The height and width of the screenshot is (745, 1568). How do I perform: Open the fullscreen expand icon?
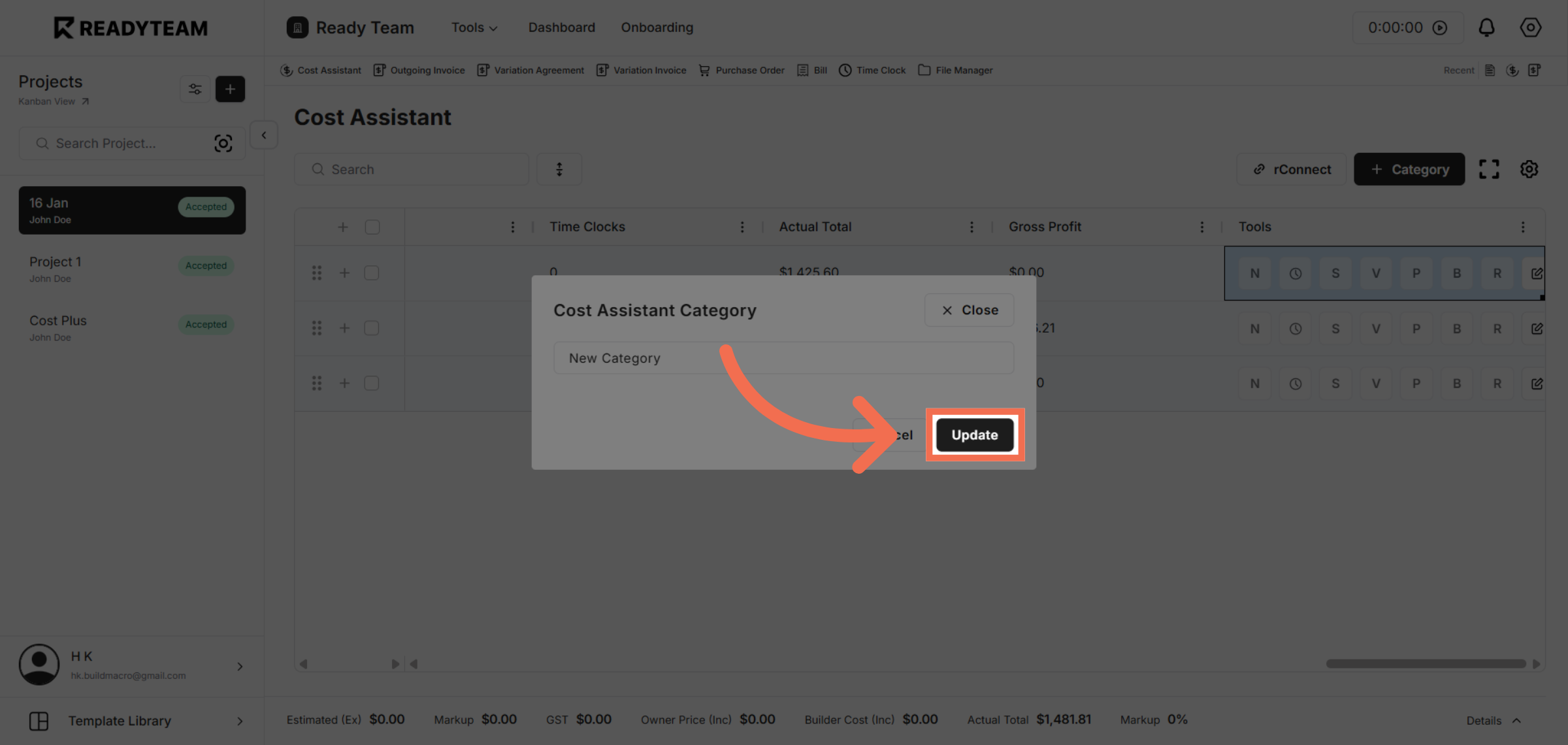point(1489,169)
